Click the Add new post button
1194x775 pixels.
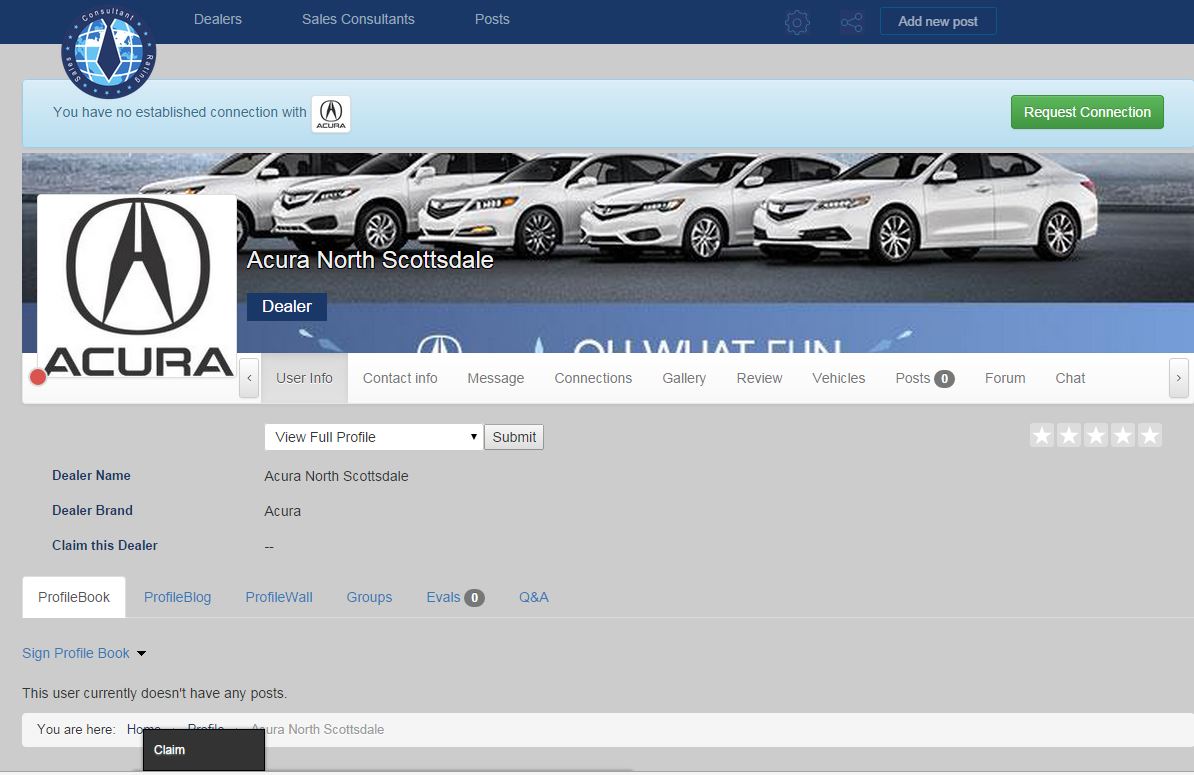click(x=938, y=21)
